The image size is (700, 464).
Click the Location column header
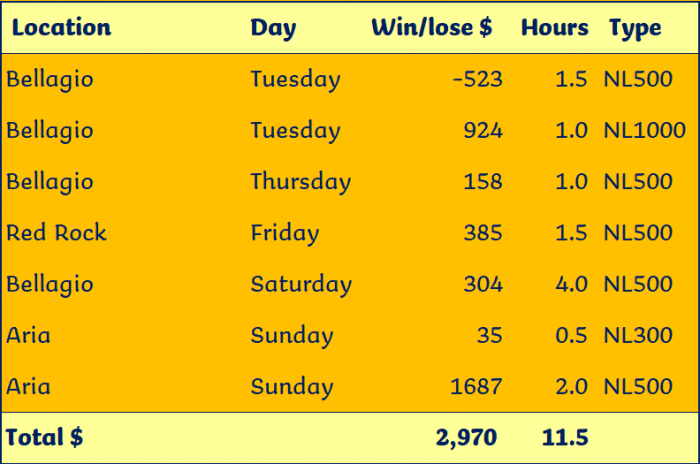(x=62, y=28)
